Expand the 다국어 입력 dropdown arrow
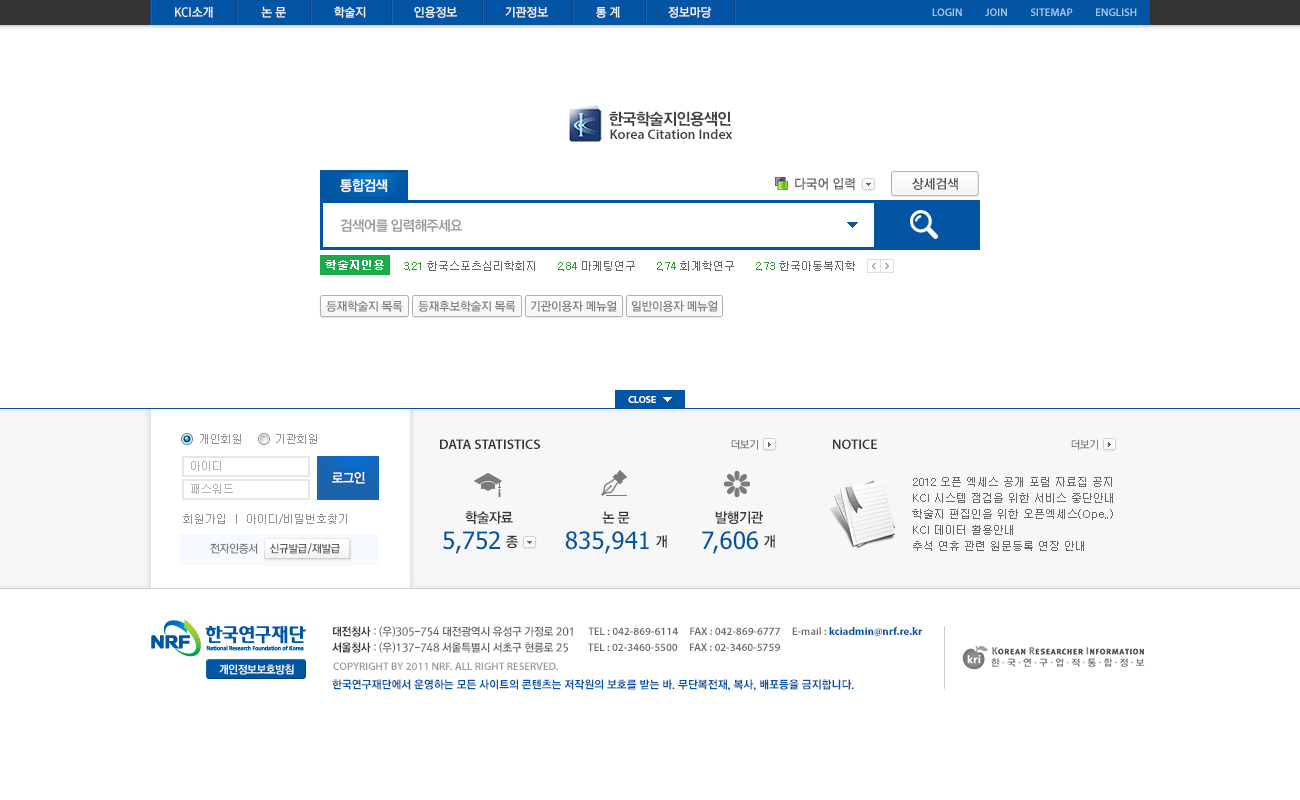Viewport: 1300px width, 800px height. (868, 184)
